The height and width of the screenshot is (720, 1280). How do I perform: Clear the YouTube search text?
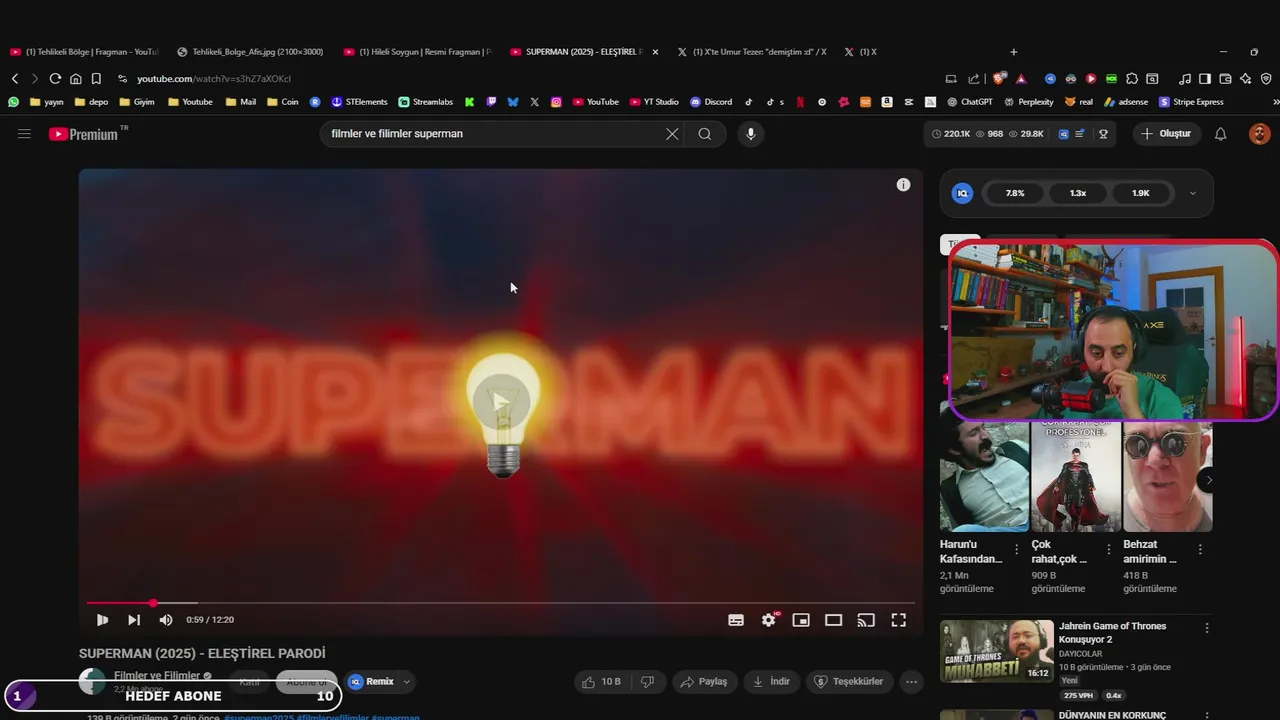(x=672, y=133)
